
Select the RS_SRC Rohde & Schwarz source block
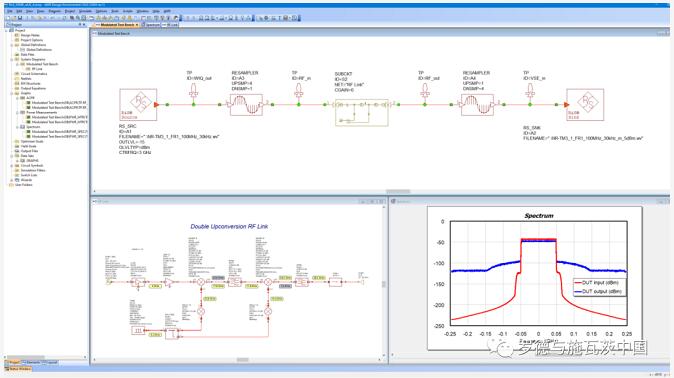pyautogui.click(x=138, y=104)
